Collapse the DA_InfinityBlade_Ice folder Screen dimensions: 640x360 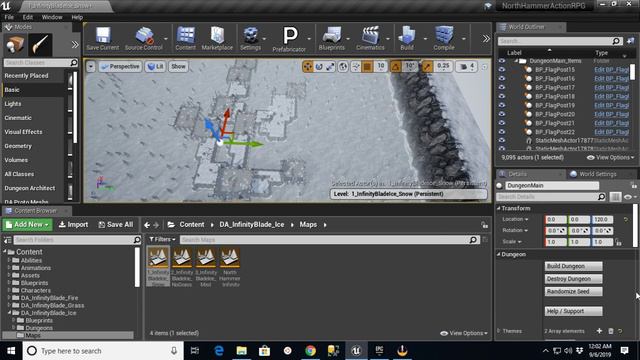[x=9, y=313]
